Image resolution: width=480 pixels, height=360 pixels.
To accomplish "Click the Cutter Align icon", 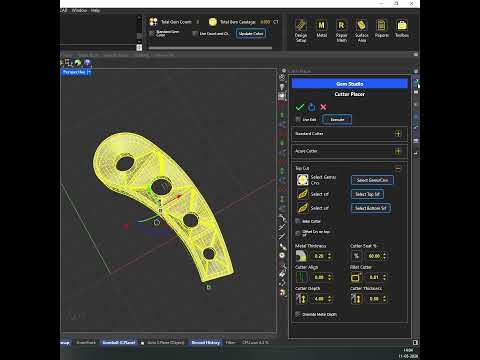I will pyautogui.click(x=301, y=277).
